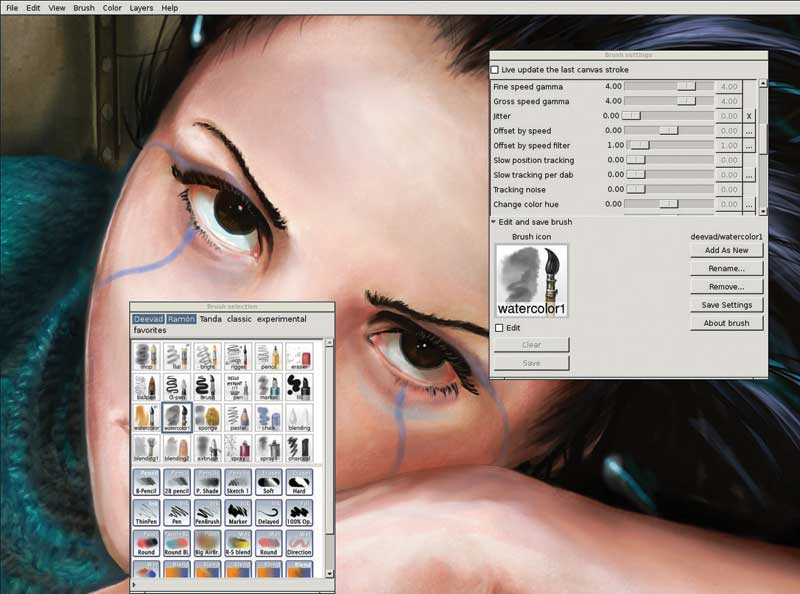Collapse the Edit and save brush section
Image resolution: width=800 pixels, height=594 pixels.
click(493, 222)
